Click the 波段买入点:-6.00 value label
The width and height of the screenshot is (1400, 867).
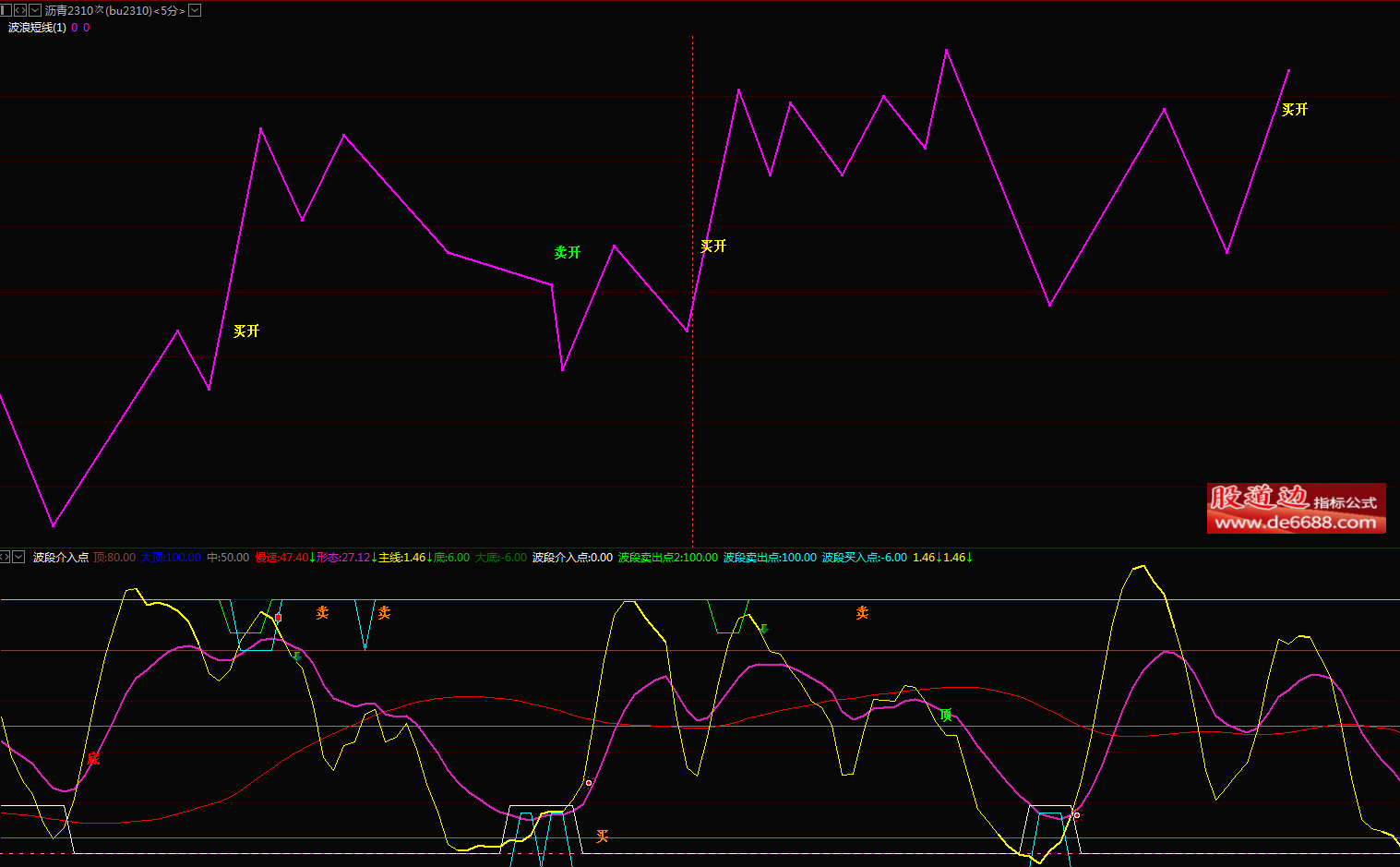point(865,558)
